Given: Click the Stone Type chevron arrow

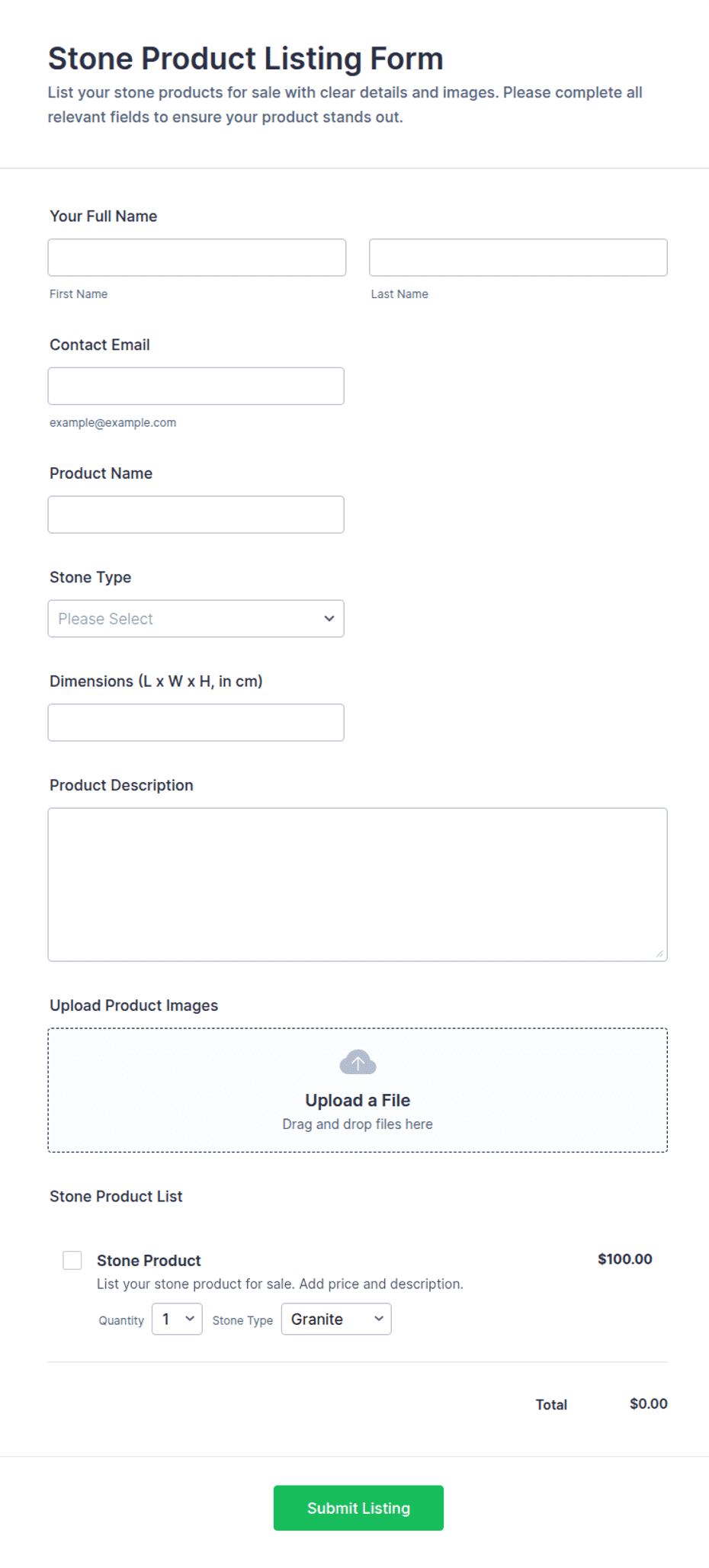Looking at the screenshot, I should click(x=329, y=618).
